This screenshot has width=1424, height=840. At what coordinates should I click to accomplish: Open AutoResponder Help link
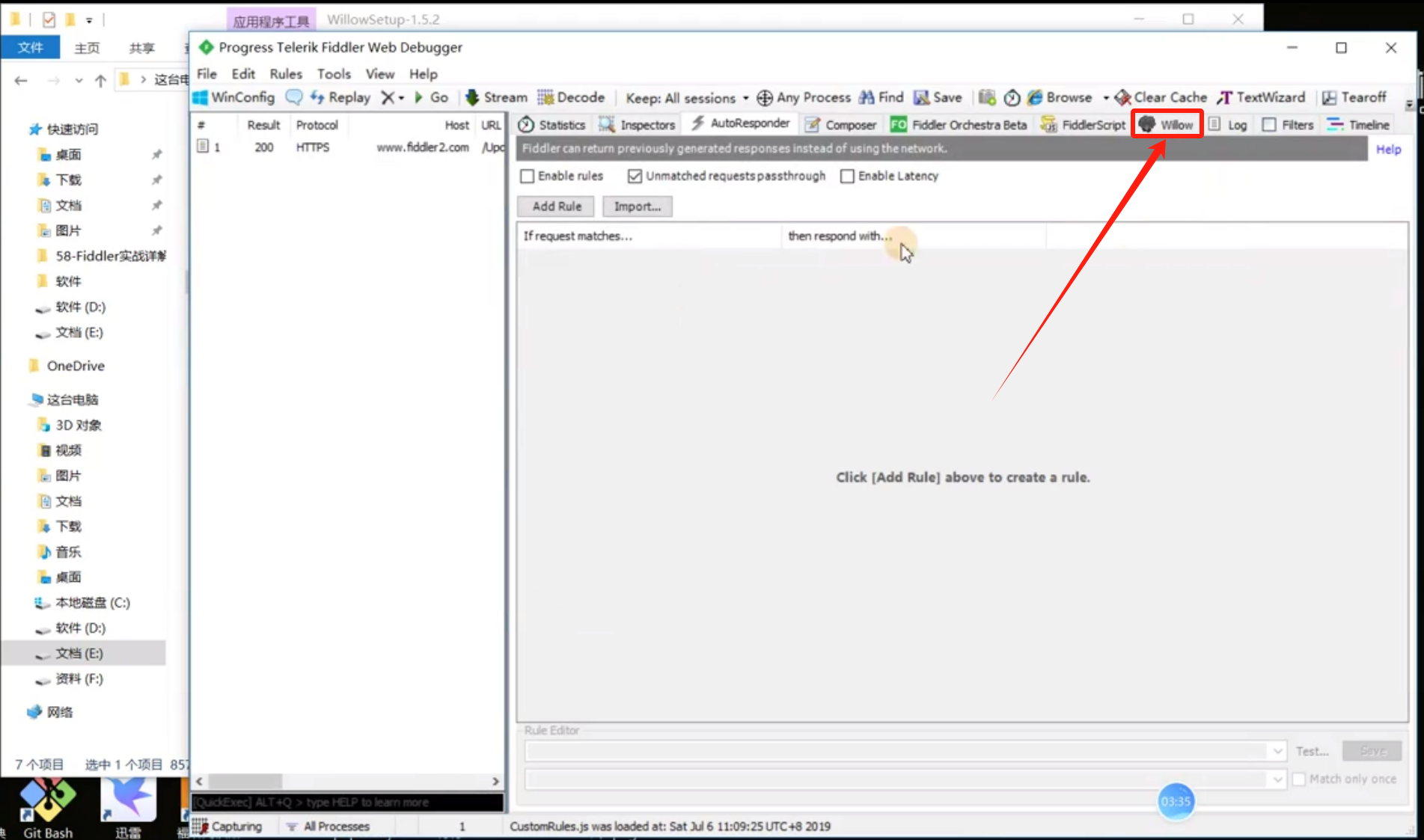pos(1389,150)
